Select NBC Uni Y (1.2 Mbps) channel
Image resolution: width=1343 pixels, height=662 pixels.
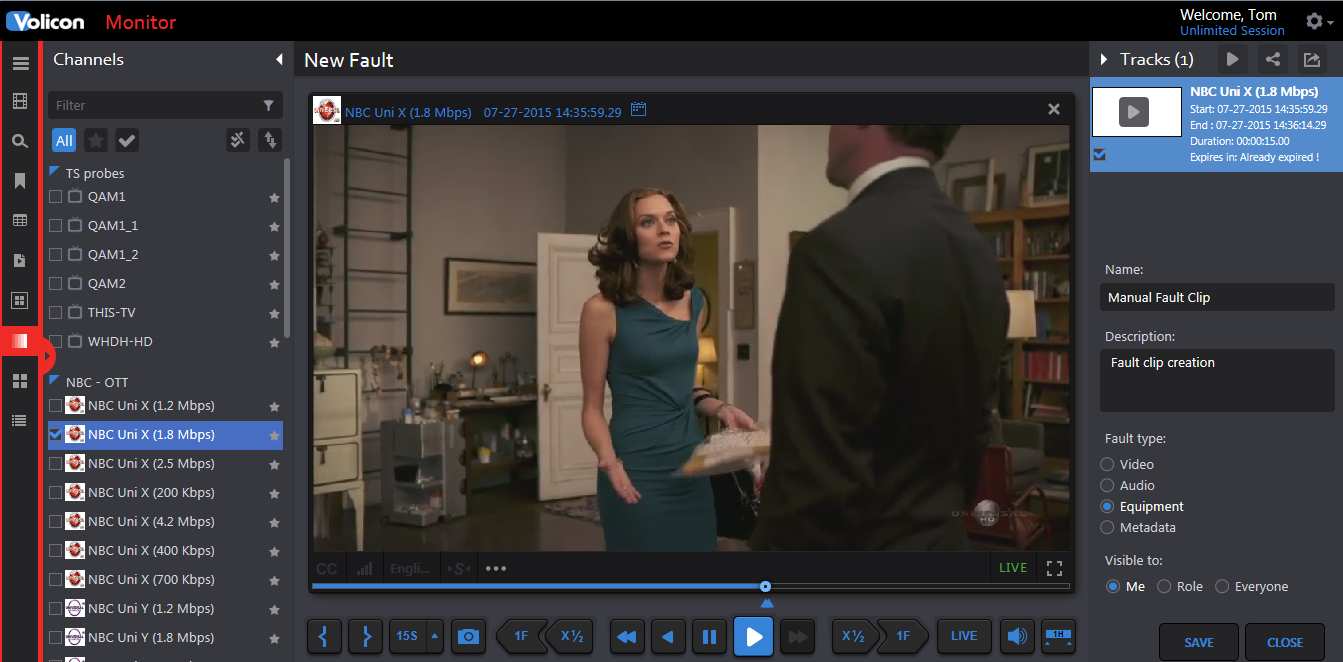click(x=166, y=608)
